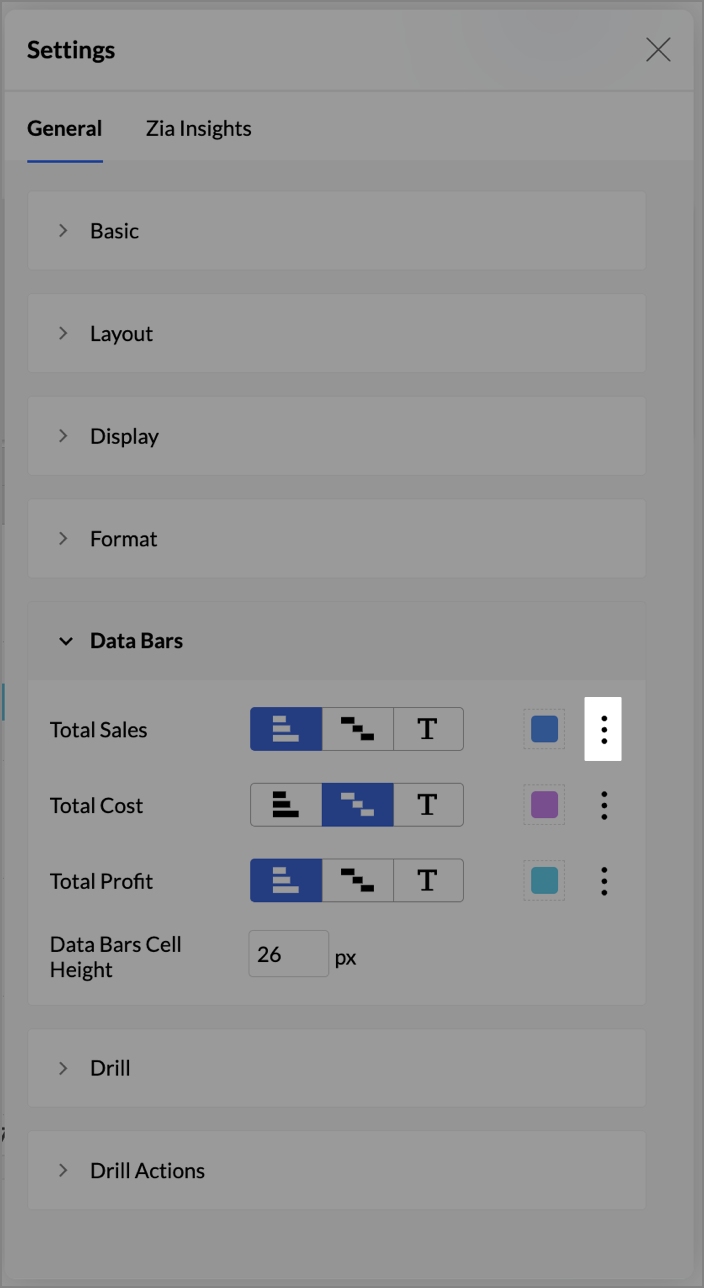Expand the Basic section
The width and height of the screenshot is (704, 1288).
pyautogui.click(x=114, y=231)
